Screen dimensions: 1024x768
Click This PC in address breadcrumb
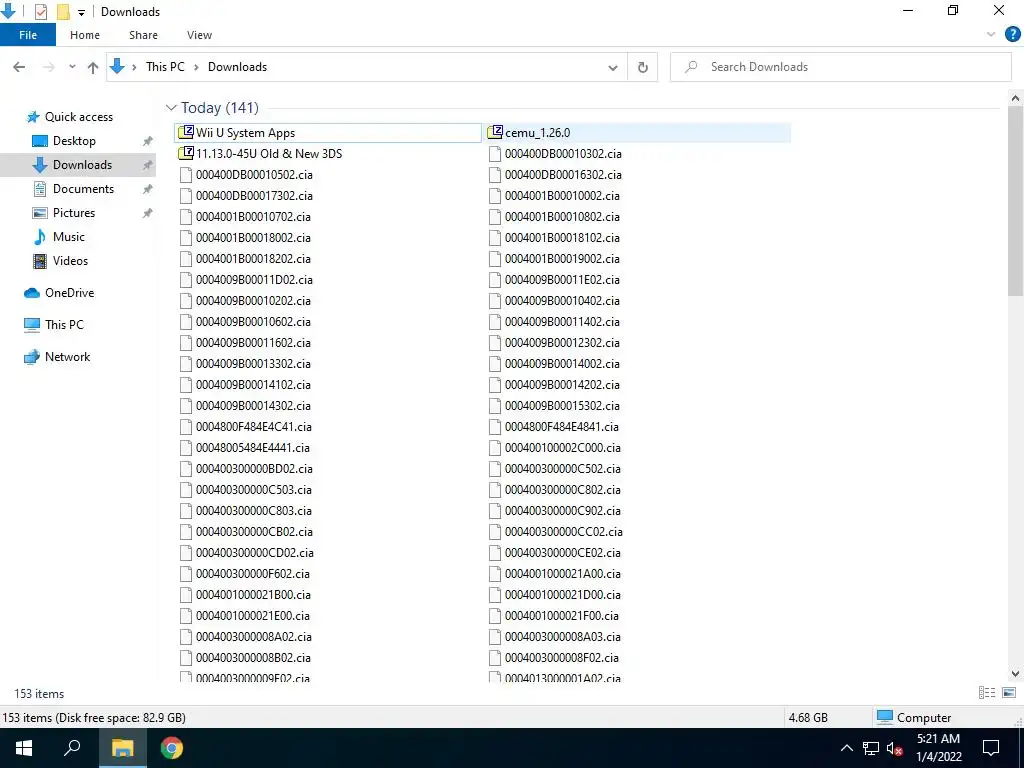coord(165,67)
